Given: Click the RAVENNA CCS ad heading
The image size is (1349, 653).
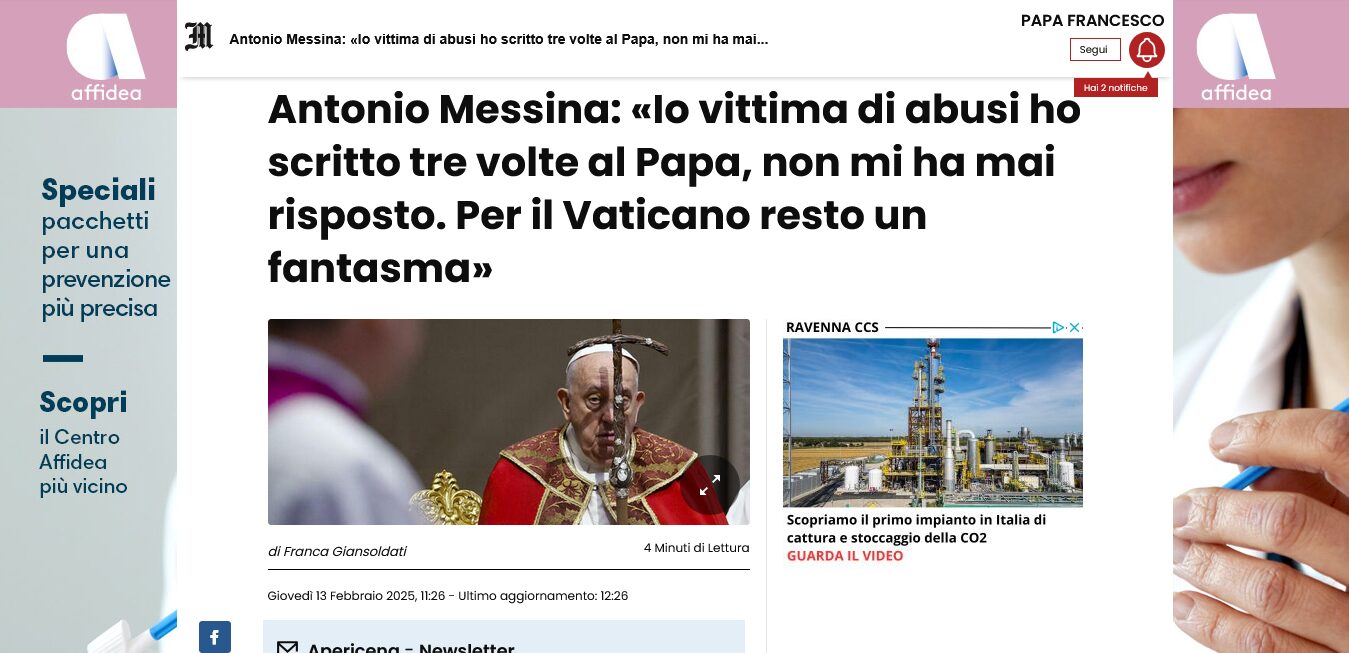Looking at the screenshot, I should click(x=832, y=327).
